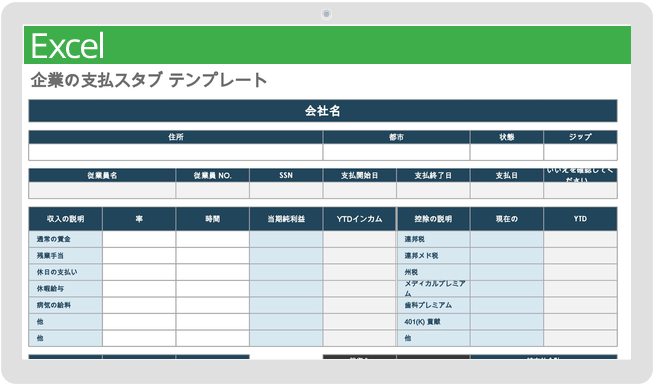
Task: Click the ジップ header cell
Action: point(580,137)
